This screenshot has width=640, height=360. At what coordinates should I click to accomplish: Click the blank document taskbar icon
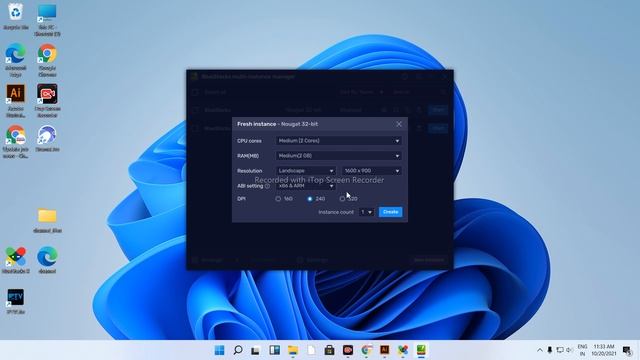coord(311,350)
